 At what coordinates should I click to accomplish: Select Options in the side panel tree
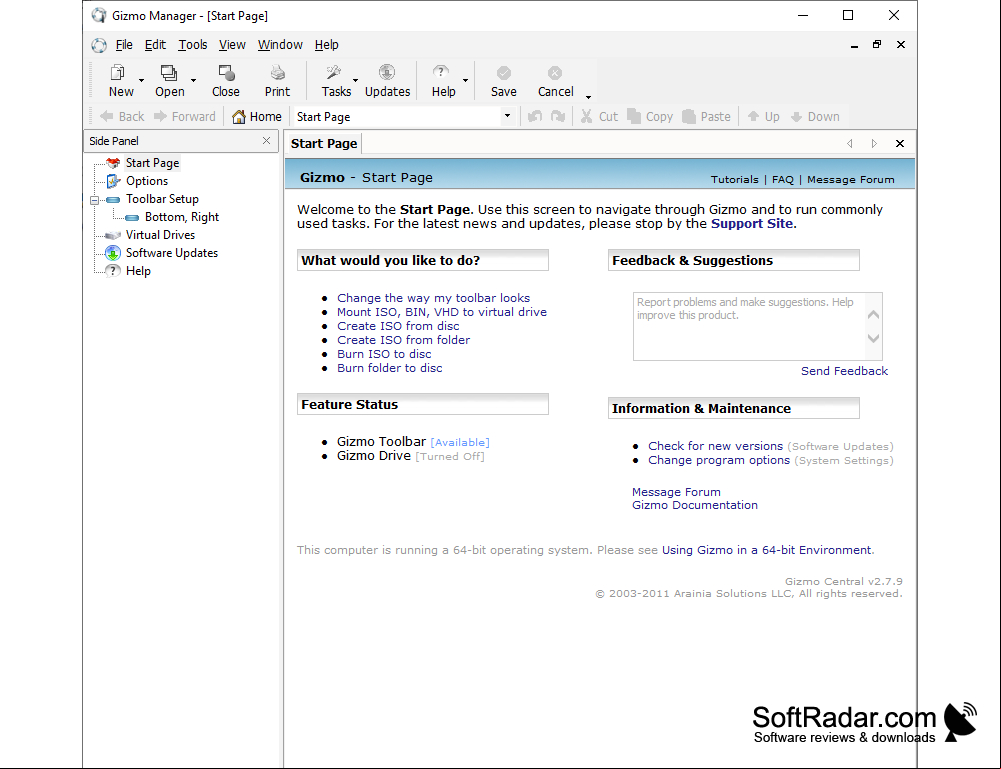point(147,181)
